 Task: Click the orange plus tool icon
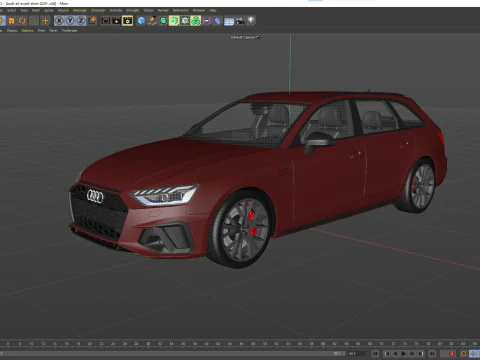click(45, 21)
